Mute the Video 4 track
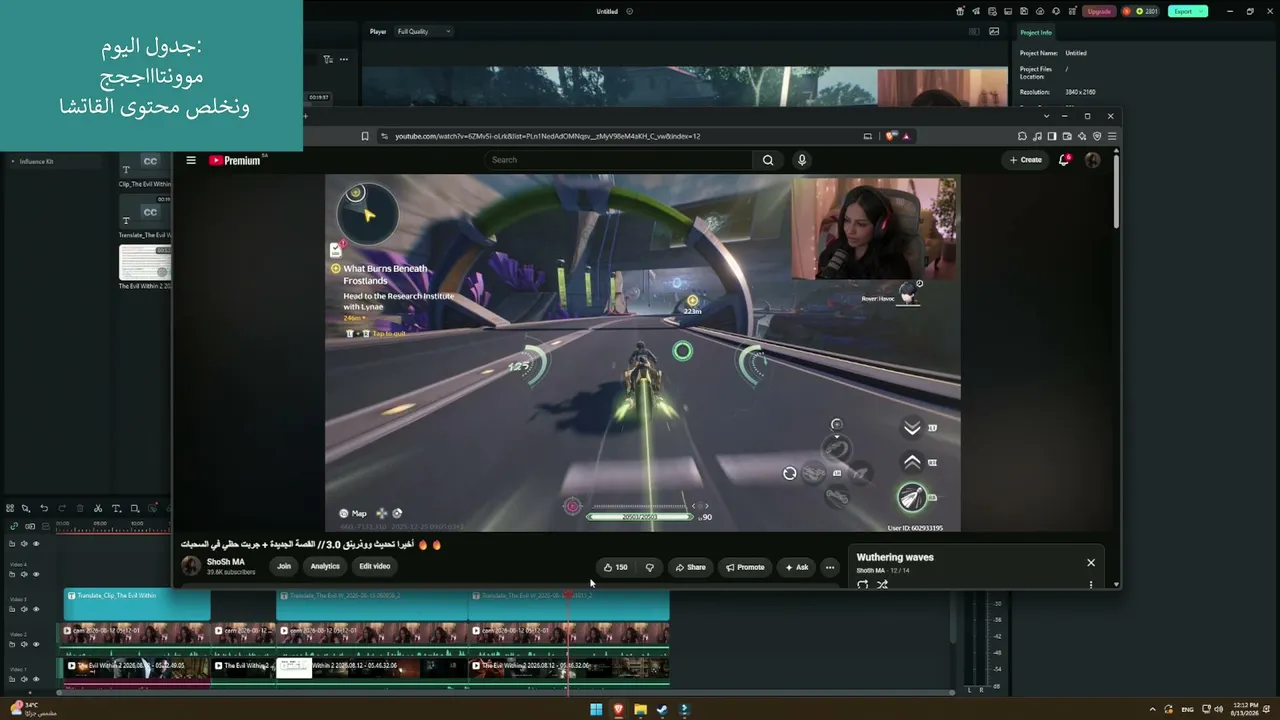1280x720 pixels. point(24,573)
